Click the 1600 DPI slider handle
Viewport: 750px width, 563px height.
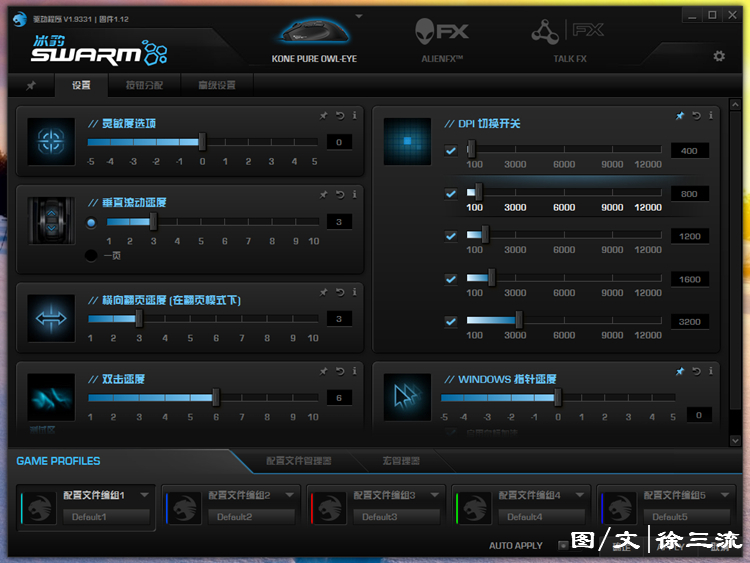[x=492, y=279]
